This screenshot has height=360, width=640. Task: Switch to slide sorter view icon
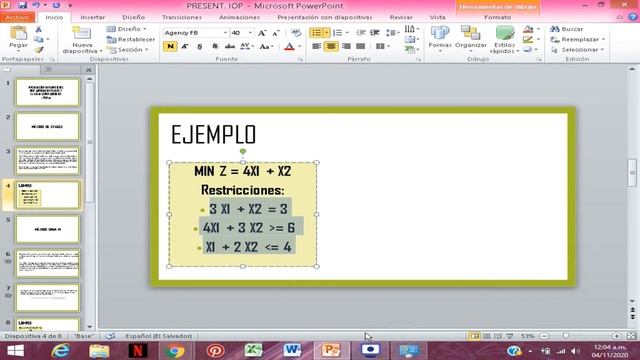pyautogui.click(x=487, y=336)
